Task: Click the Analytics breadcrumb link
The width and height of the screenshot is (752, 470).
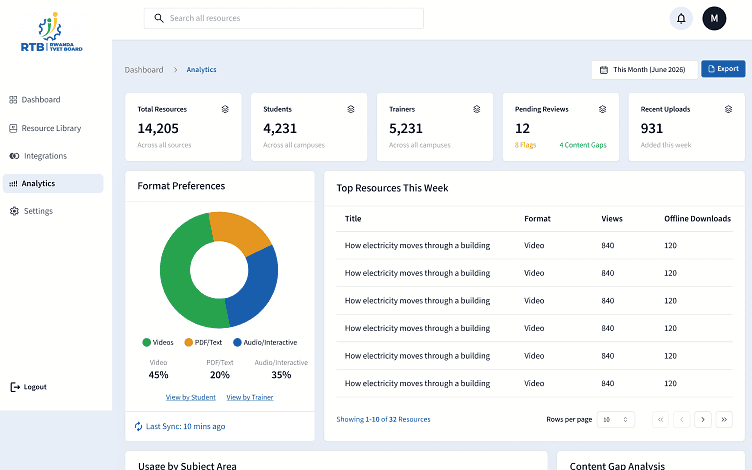Action: (x=201, y=70)
